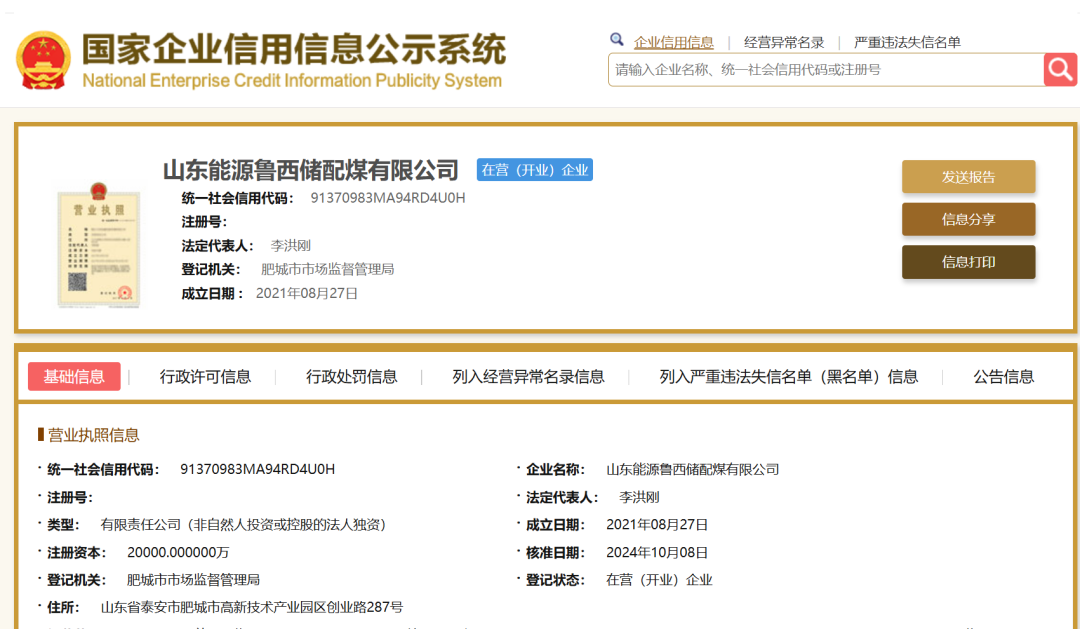
Task: Click the red search magnifier button
Action: 1060,70
